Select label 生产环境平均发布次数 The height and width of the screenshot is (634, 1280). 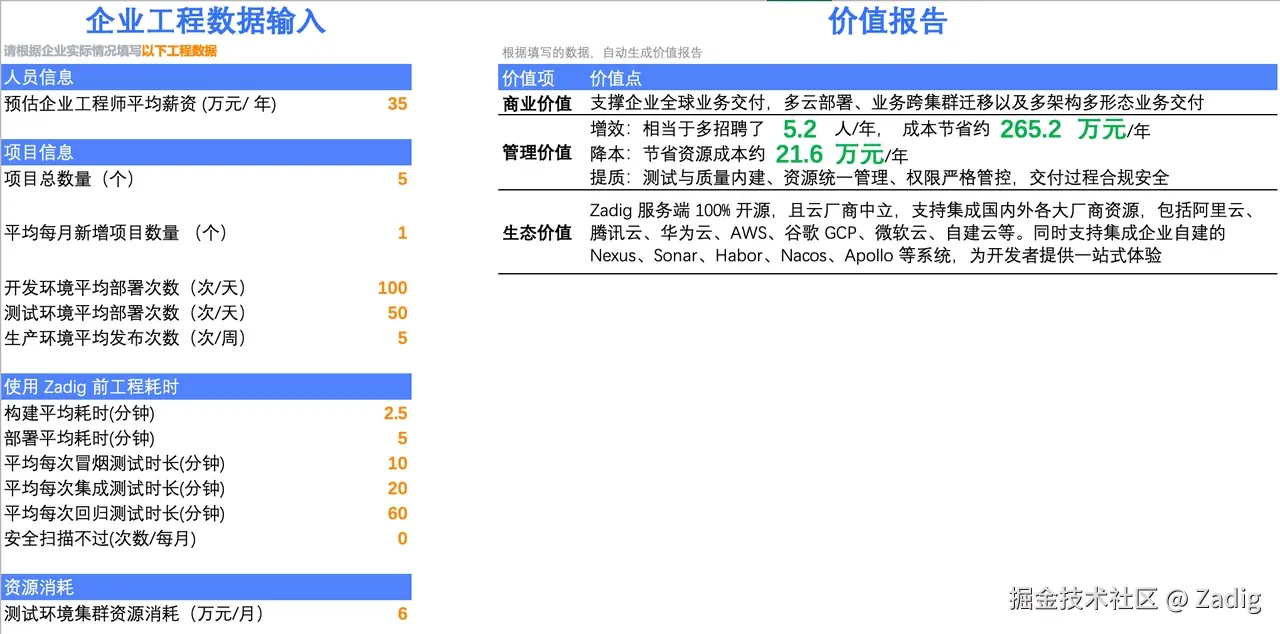(x=125, y=338)
